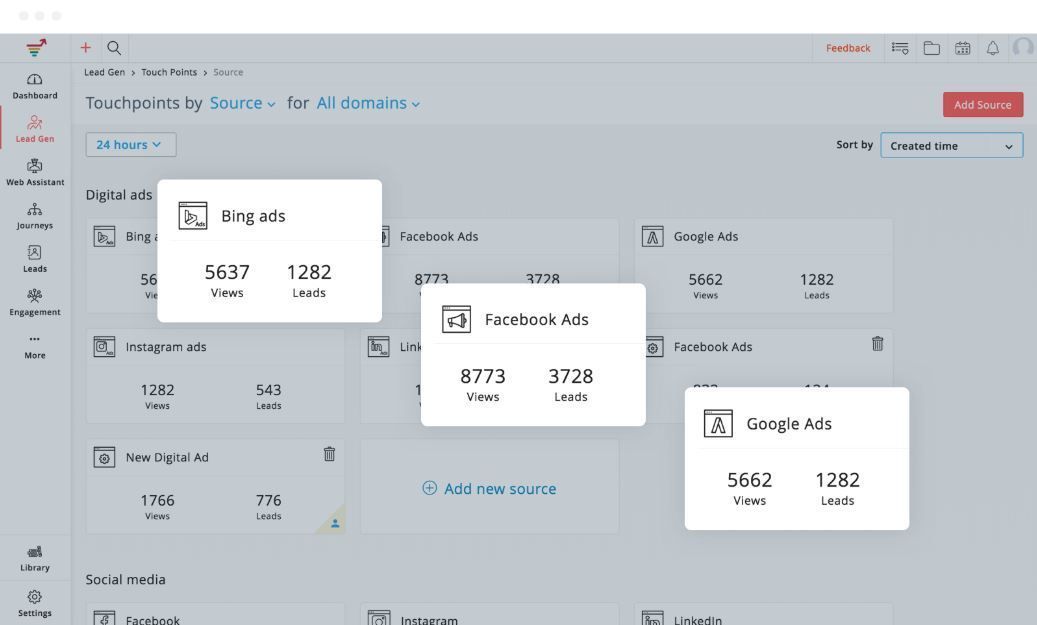Go to Lead Gen via the breadcrumb
This screenshot has height=625, width=1037.
[x=104, y=72]
